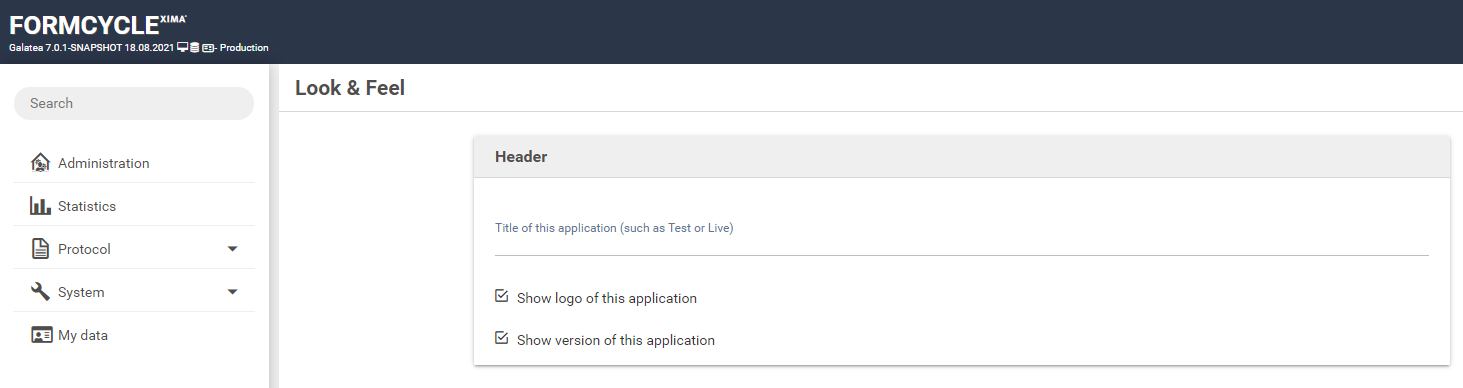Image resolution: width=1463 pixels, height=388 pixels.
Task: Click the My data ID card icon
Action: 41,335
